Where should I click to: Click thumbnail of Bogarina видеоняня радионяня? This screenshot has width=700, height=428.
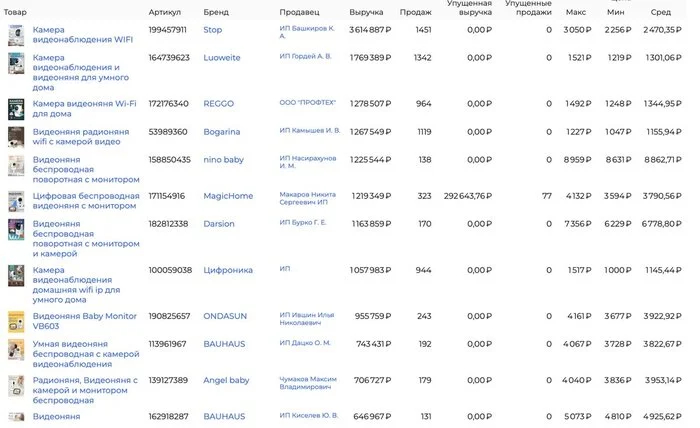(16, 137)
